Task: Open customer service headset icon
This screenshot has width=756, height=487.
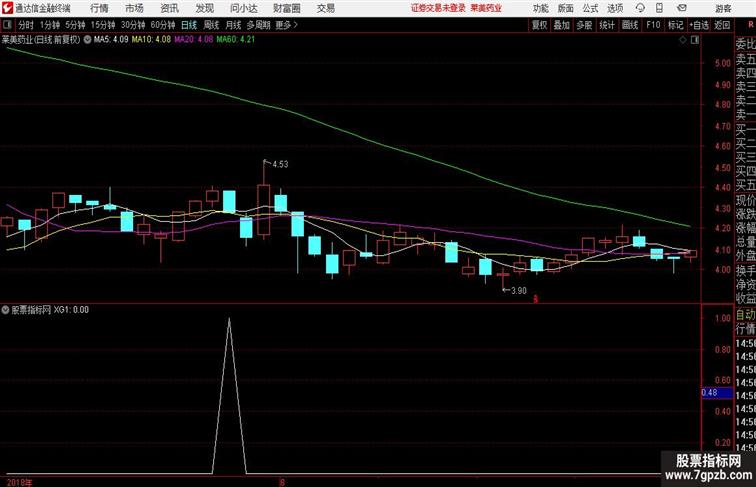Action: [x=640, y=8]
